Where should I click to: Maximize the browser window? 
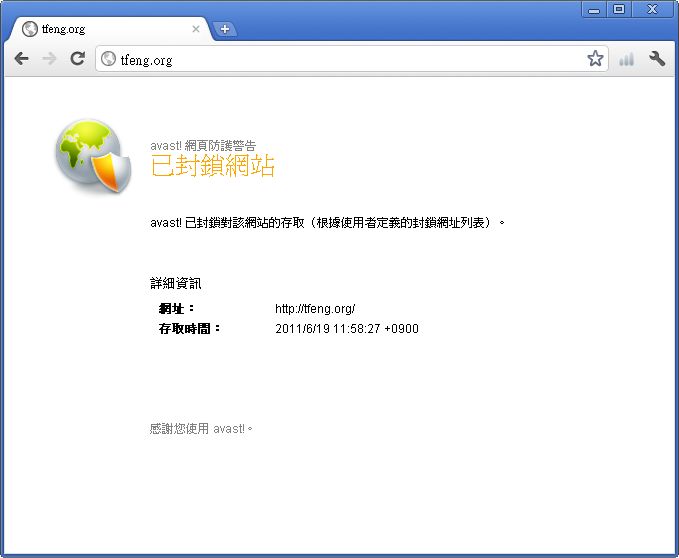point(619,10)
